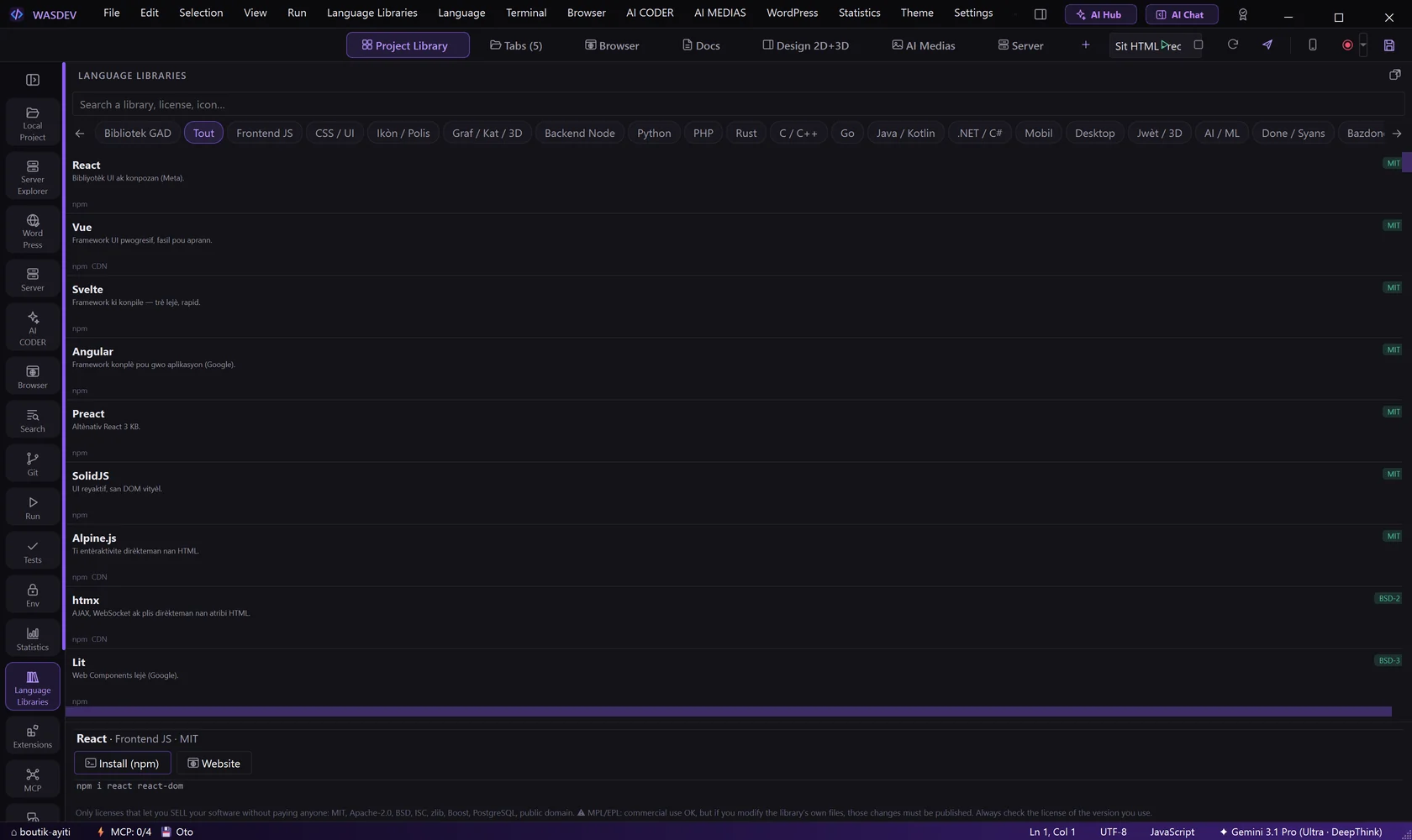Open the Gemini 3.1 Pro model selector
Screen dimensions: 1412x840
click(x=1300, y=832)
